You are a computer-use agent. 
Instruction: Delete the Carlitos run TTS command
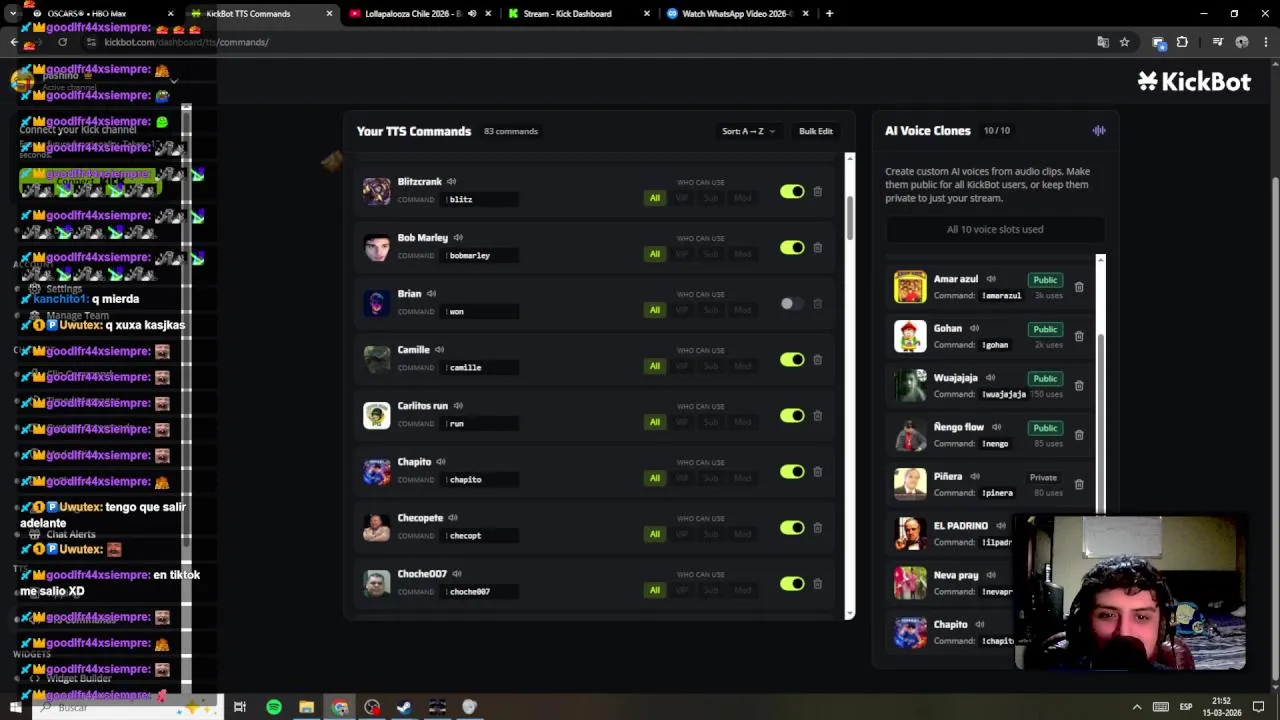pyautogui.click(x=817, y=415)
